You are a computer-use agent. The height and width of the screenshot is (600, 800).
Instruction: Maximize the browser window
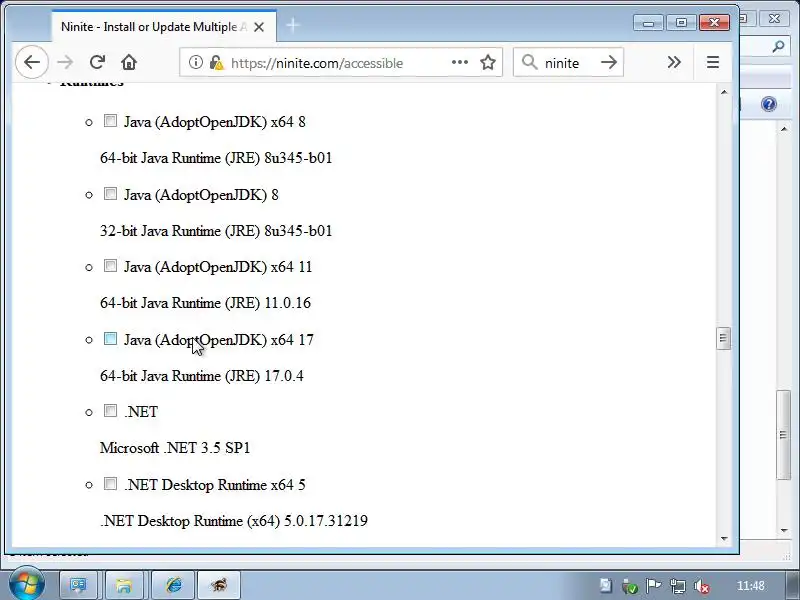681,23
